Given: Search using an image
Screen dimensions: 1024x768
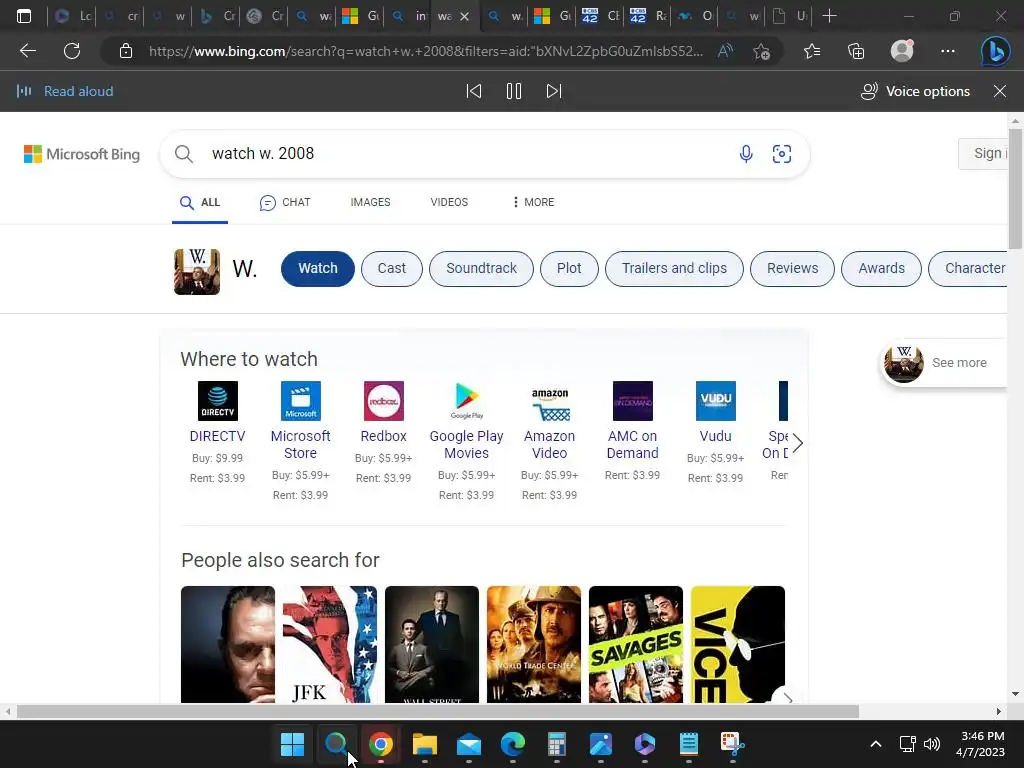Looking at the screenshot, I should click(x=782, y=154).
